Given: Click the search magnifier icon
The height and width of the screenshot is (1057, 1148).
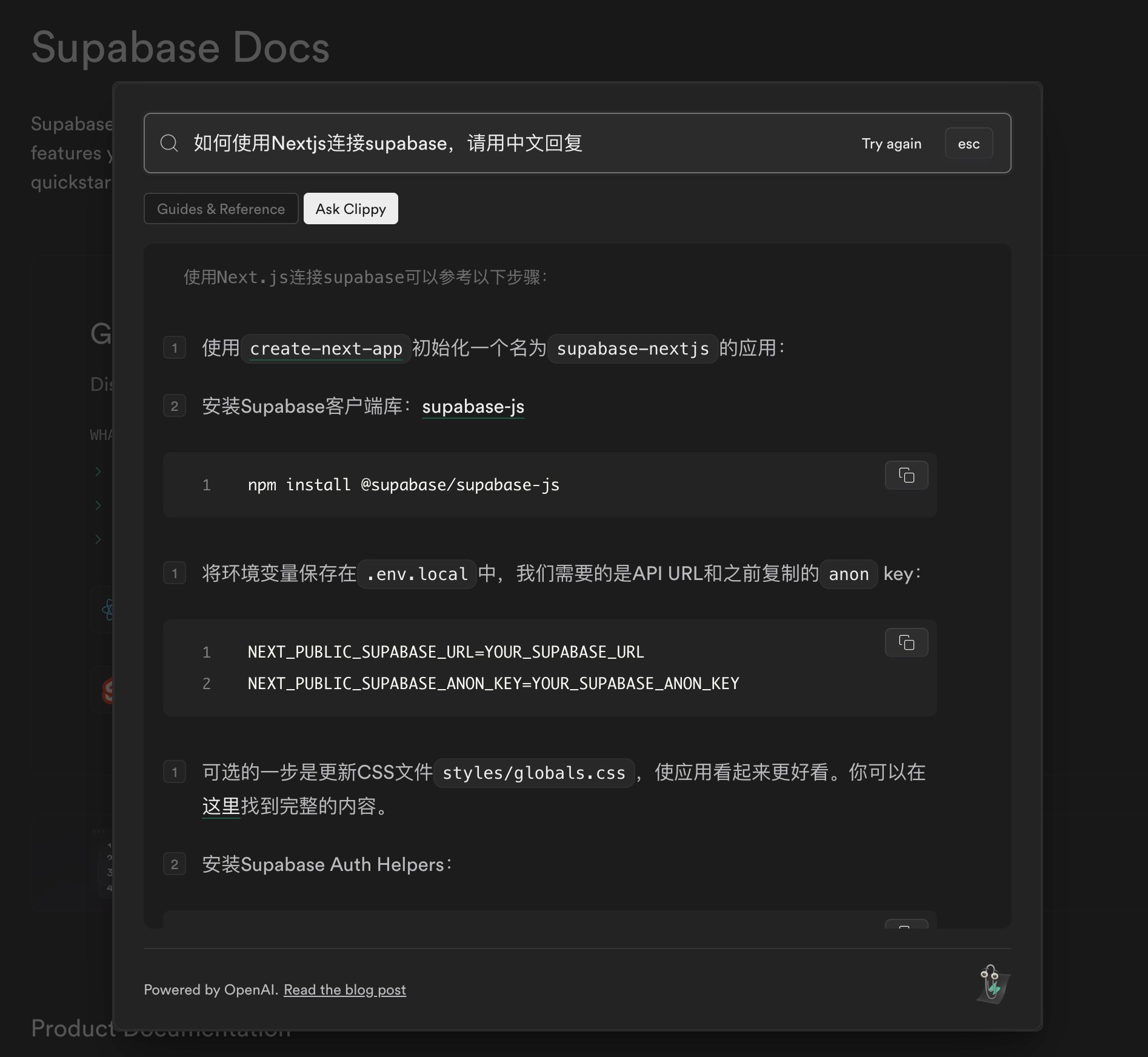Looking at the screenshot, I should pyautogui.click(x=170, y=144).
